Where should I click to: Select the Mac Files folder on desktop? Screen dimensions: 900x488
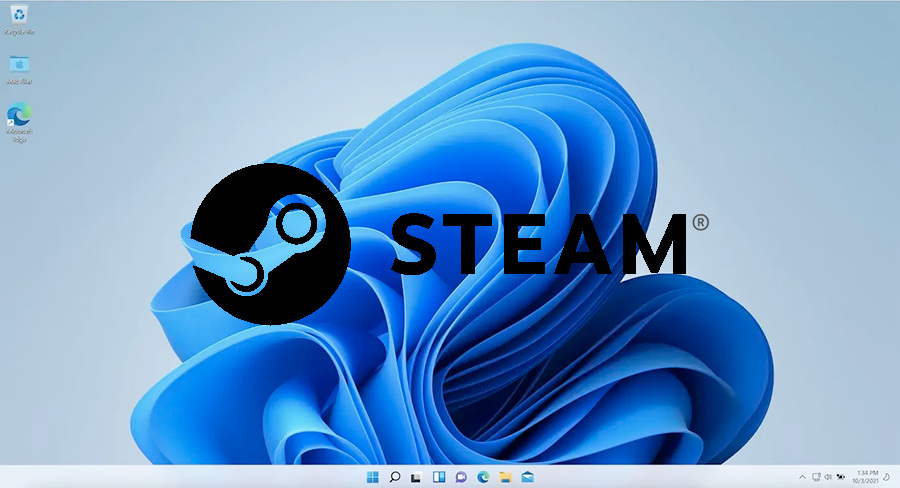[x=19, y=69]
